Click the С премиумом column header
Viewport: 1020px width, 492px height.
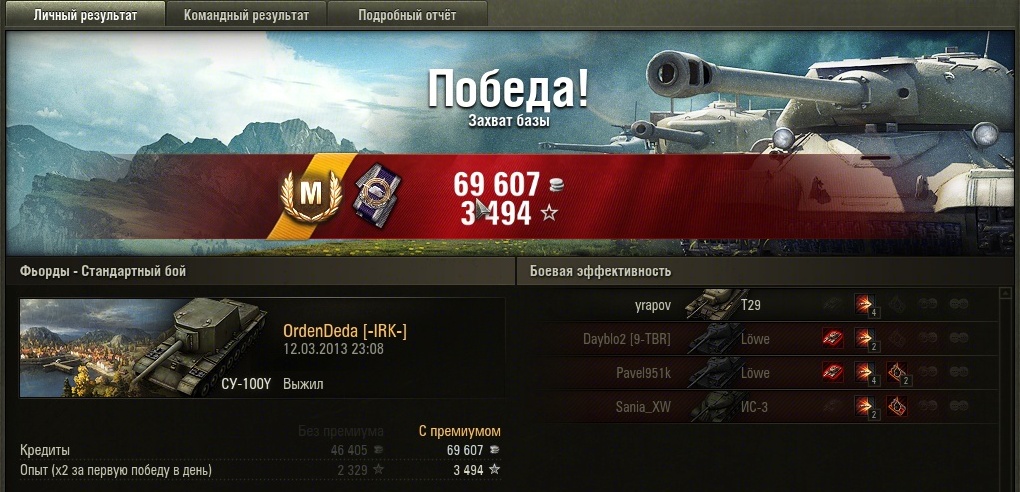pyautogui.click(x=459, y=431)
